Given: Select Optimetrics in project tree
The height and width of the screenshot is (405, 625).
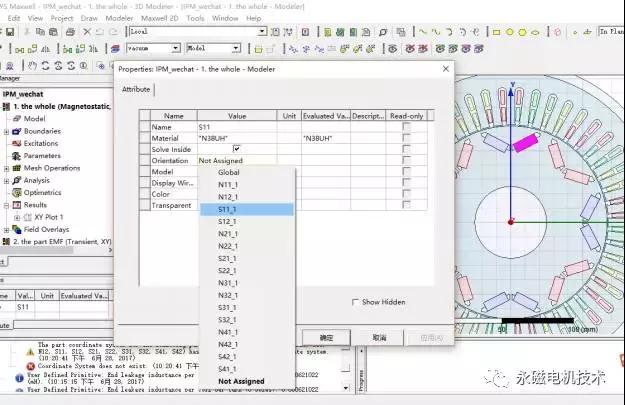Looking at the screenshot, I should (x=42, y=193).
